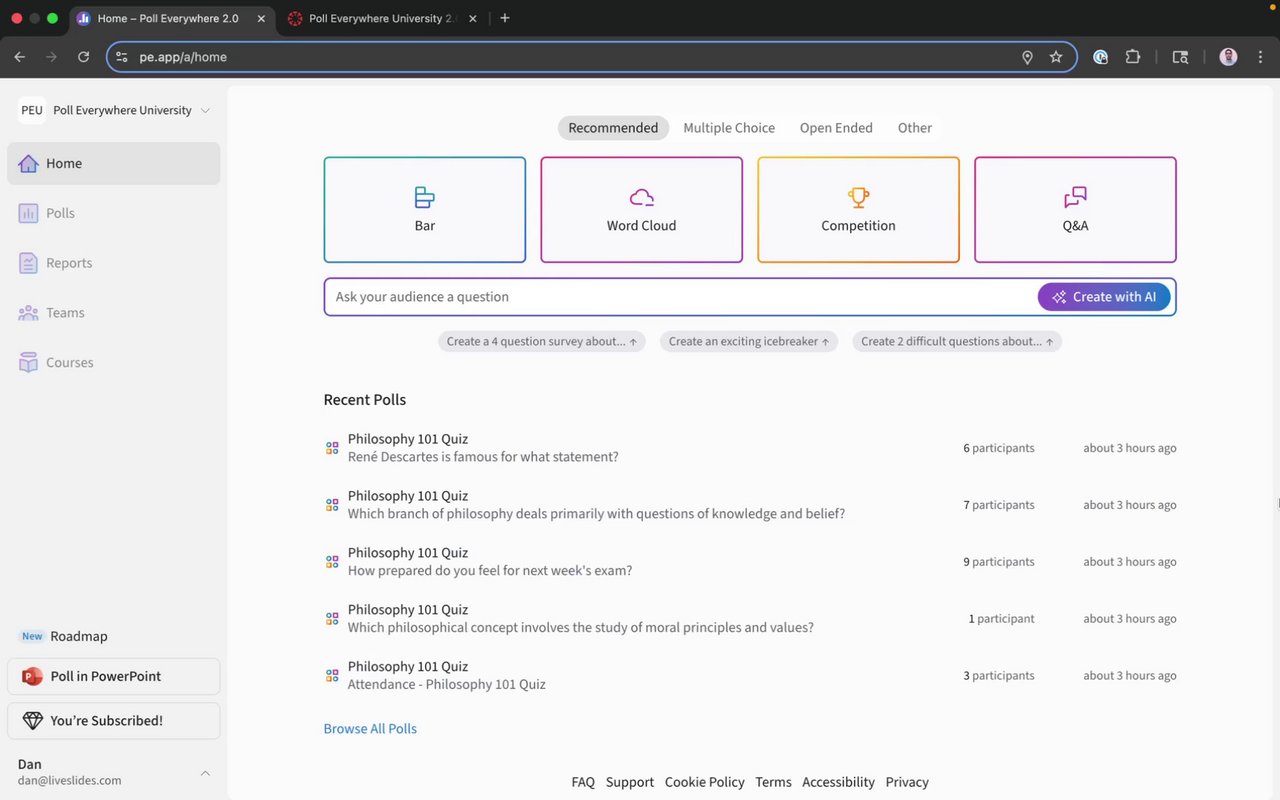
Task: Click the AI sparkle icon
Action: pyautogui.click(x=1060, y=297)
